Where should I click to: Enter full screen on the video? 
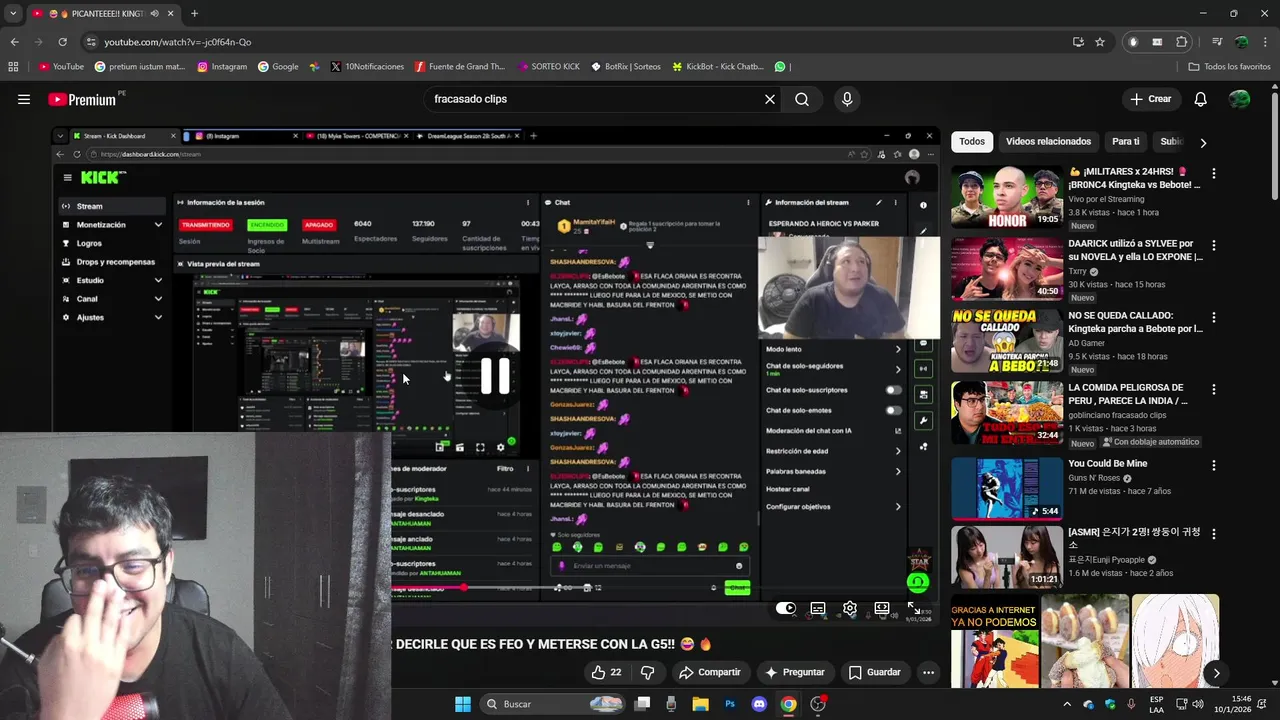[x=913, y=608]
